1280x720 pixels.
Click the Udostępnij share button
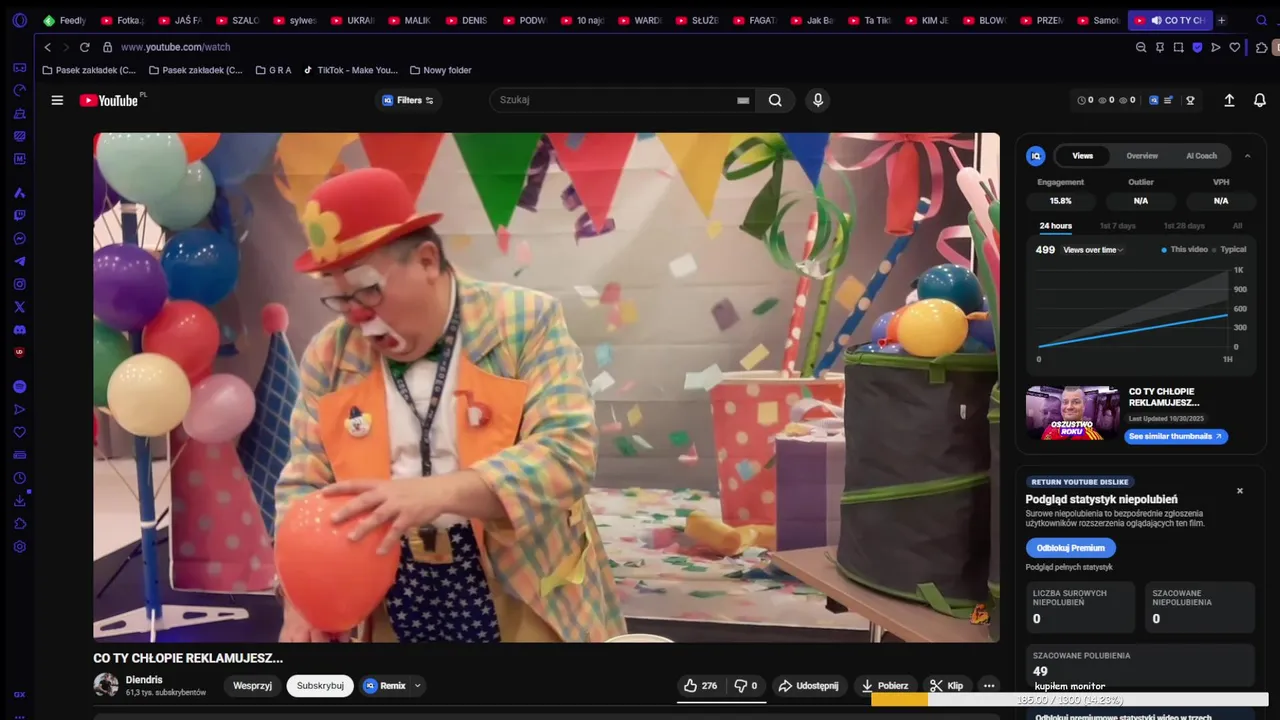pyautogui.click(x=808, y=686)
